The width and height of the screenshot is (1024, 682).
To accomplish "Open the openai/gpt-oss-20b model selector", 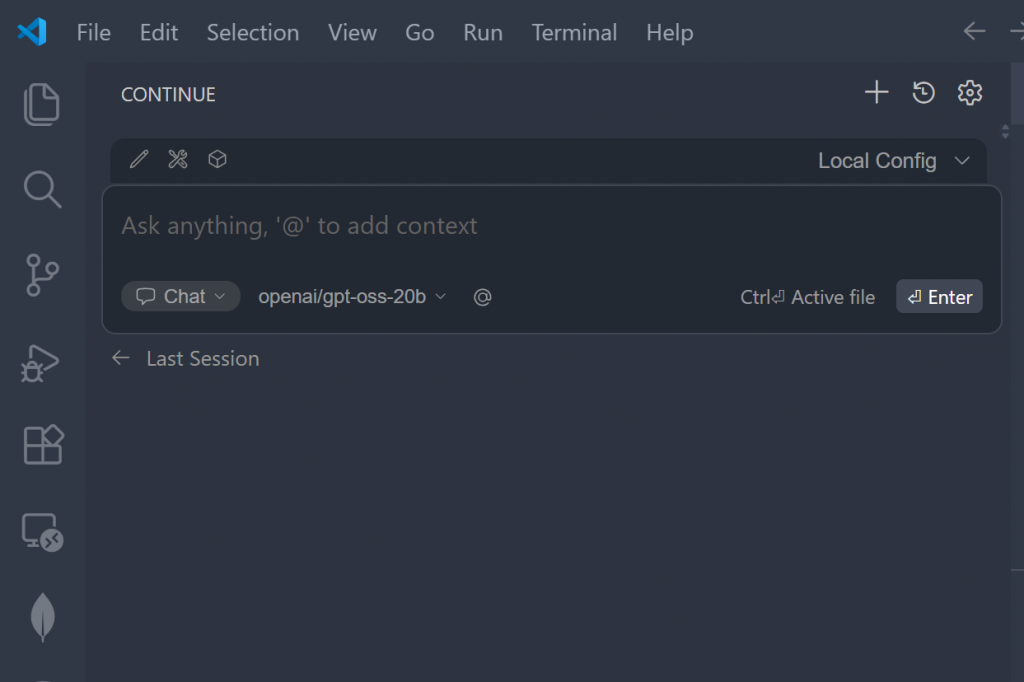I will (352, 297).
